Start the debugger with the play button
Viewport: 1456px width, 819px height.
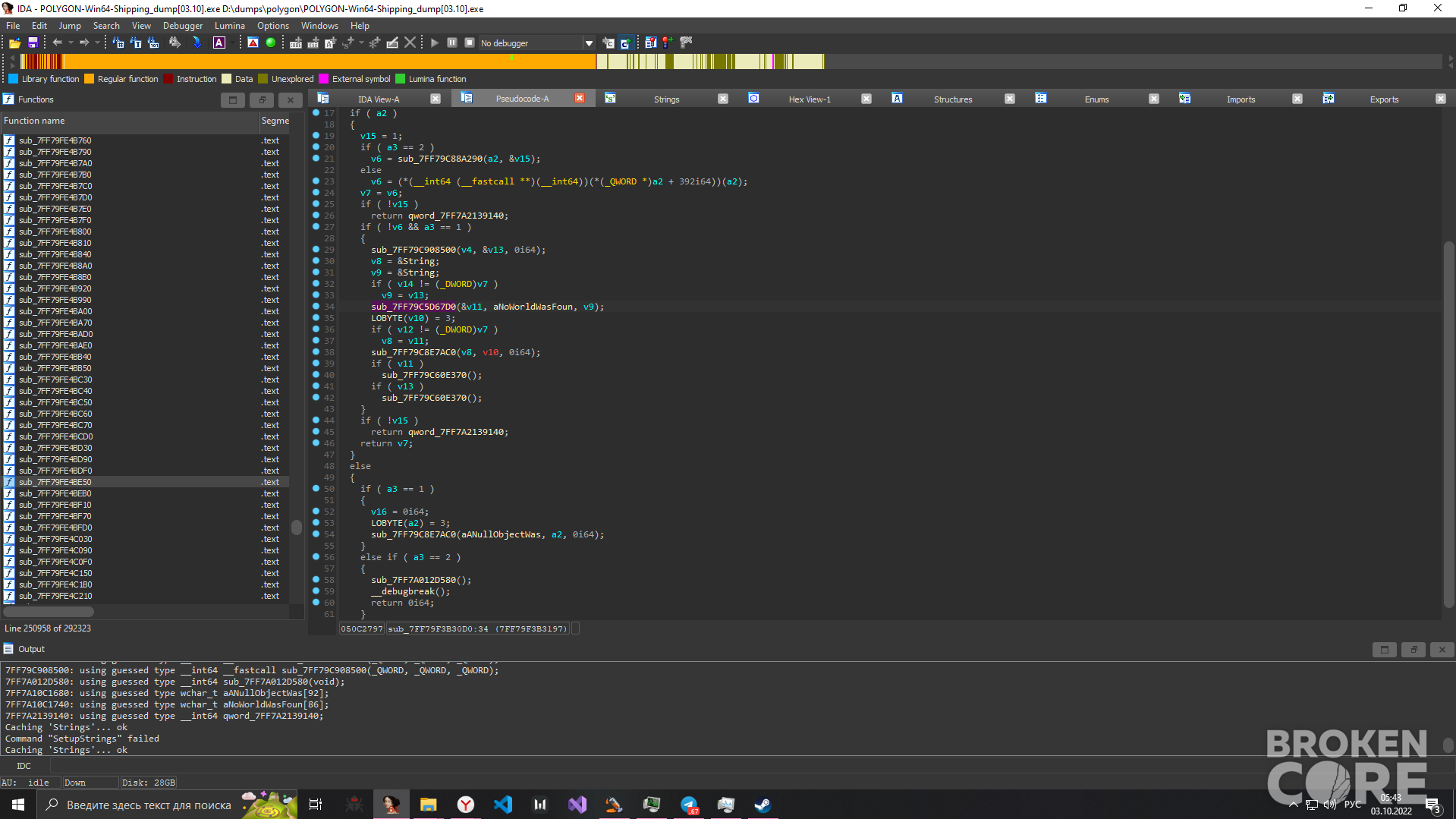435,43
